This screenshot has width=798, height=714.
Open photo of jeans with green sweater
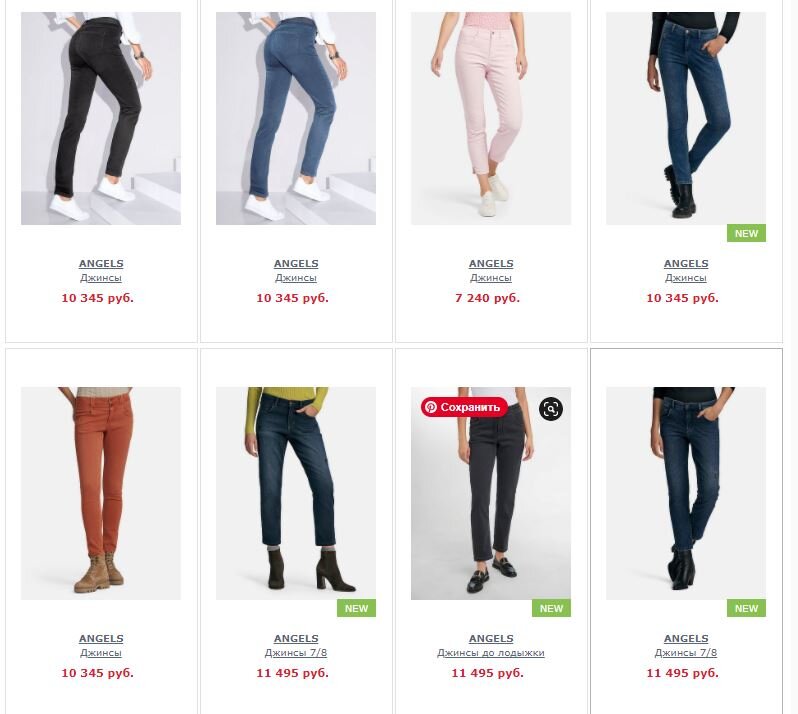296,493
